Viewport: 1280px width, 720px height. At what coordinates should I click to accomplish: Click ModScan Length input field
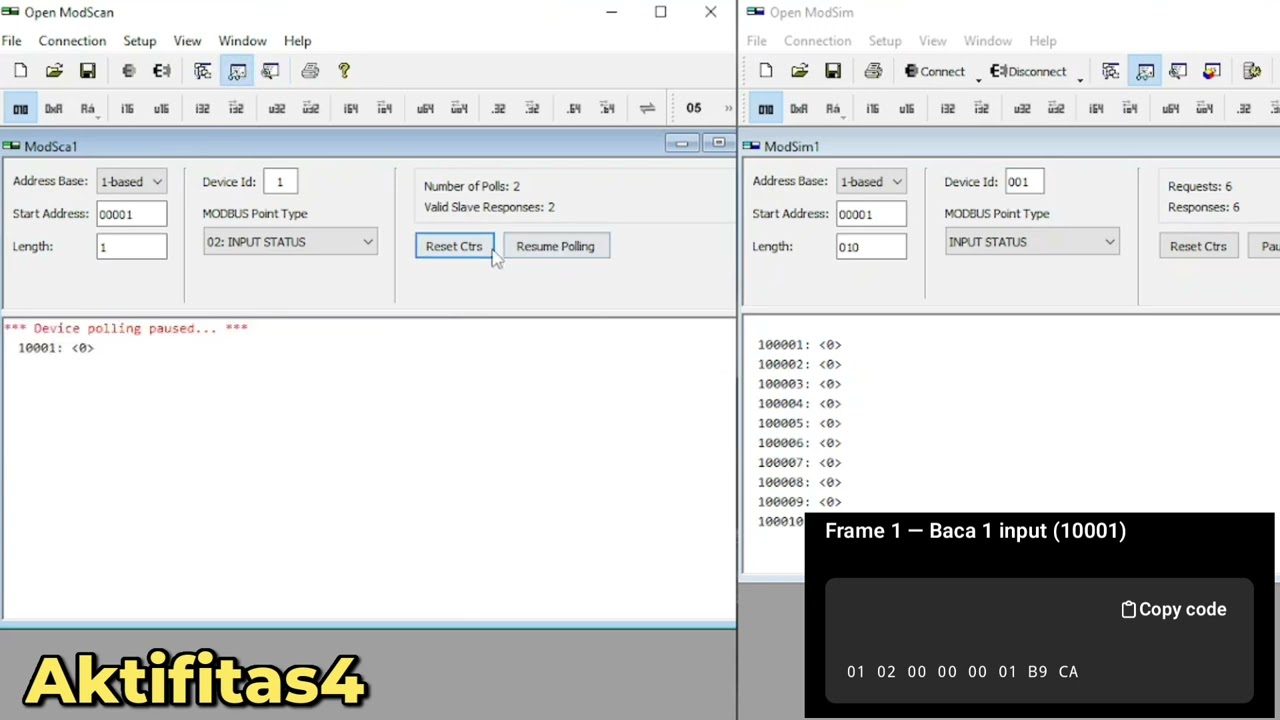[131, 246]
